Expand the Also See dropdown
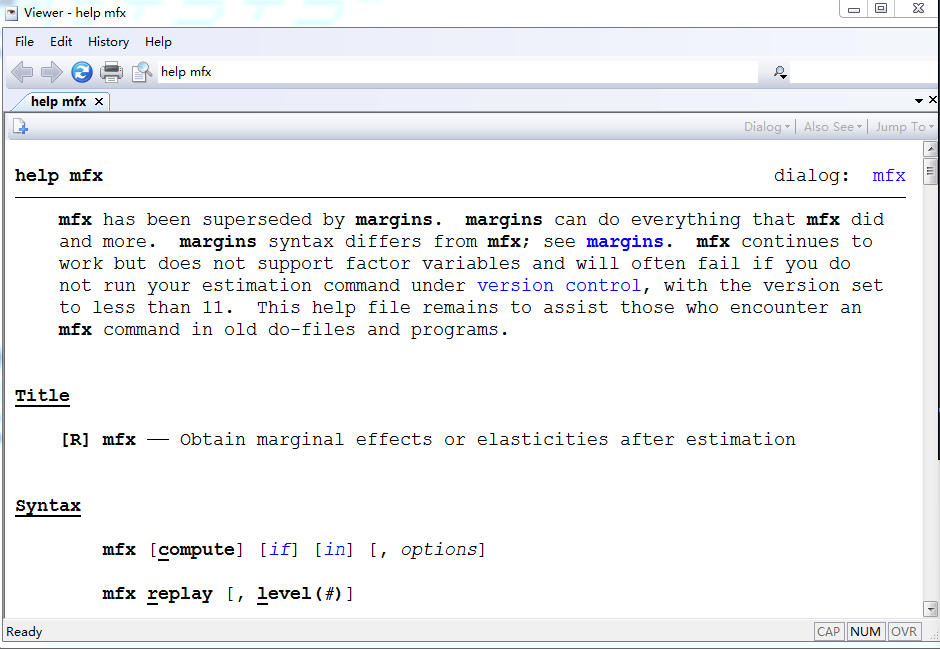940x650 pixels. [832, 127]
